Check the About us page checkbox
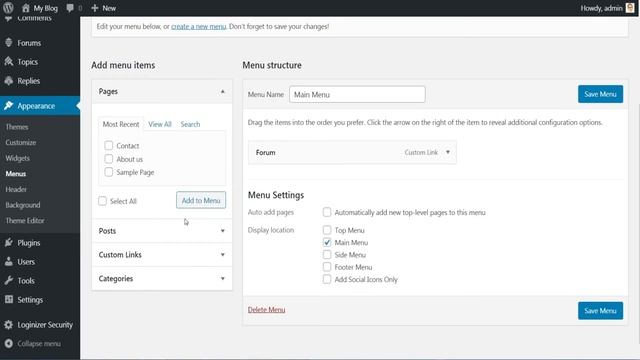The image size is (640, 360). [109, 159]
